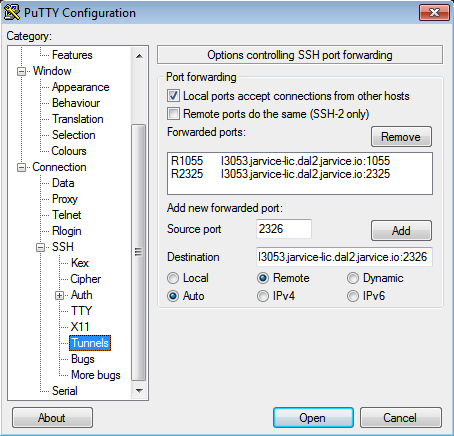Open the Cipher category
Viewport: 454px width, 436px height.
86,279
